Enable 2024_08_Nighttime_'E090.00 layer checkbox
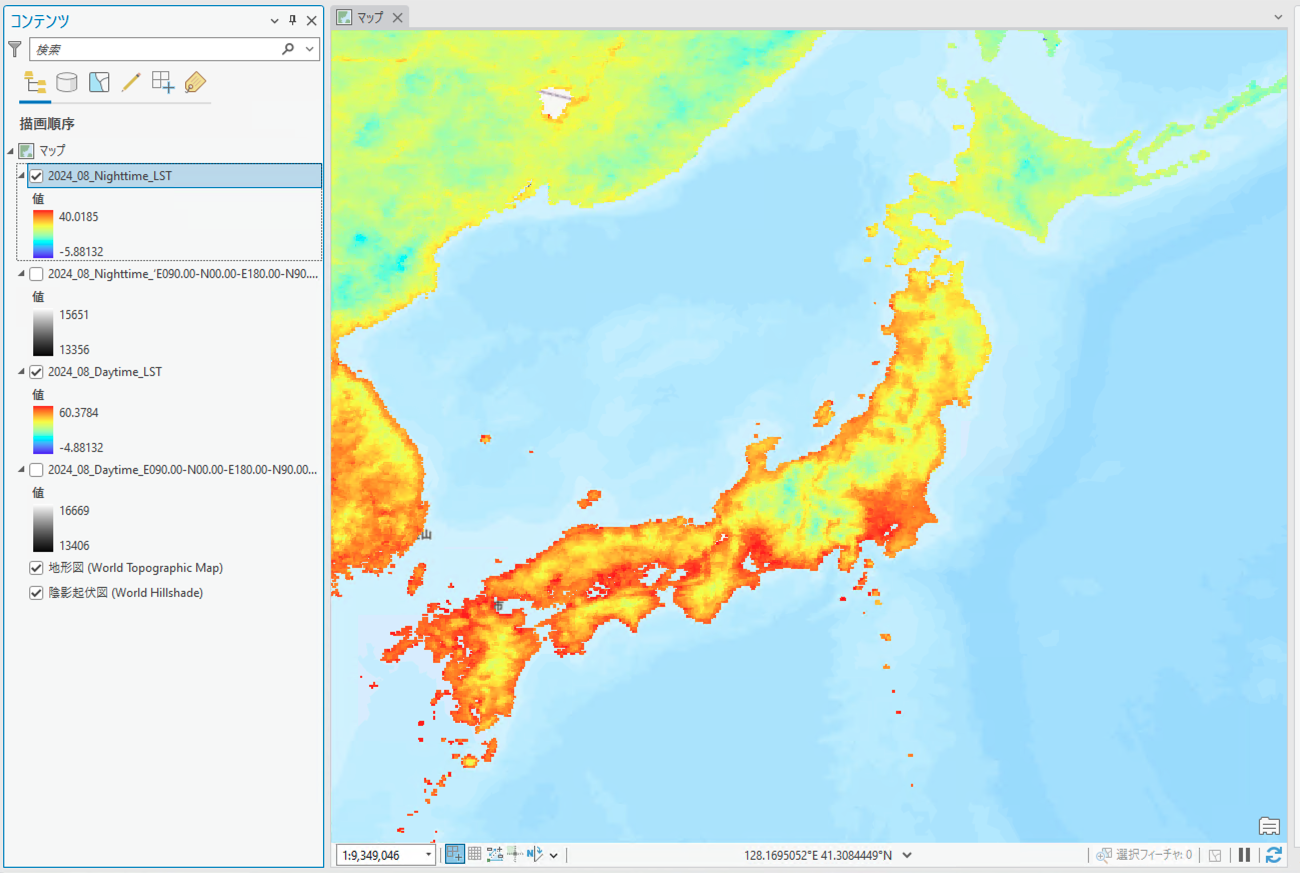Screen dimensions: 1300x873 click(x=37, y=274)
